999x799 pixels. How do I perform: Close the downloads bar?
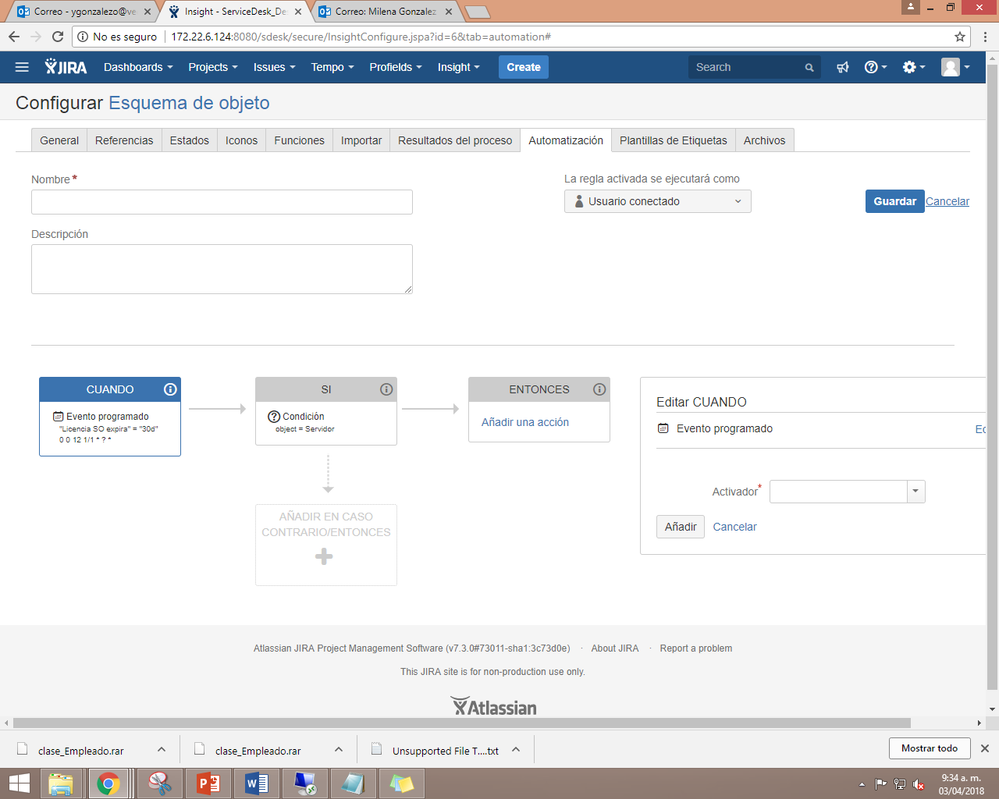(984, 748)
